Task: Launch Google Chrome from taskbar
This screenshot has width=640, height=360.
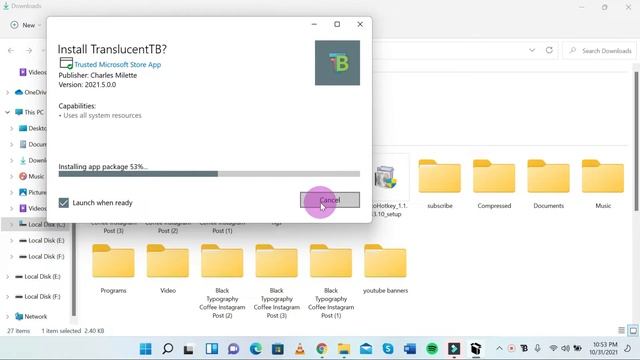Action: click(322, 349)
